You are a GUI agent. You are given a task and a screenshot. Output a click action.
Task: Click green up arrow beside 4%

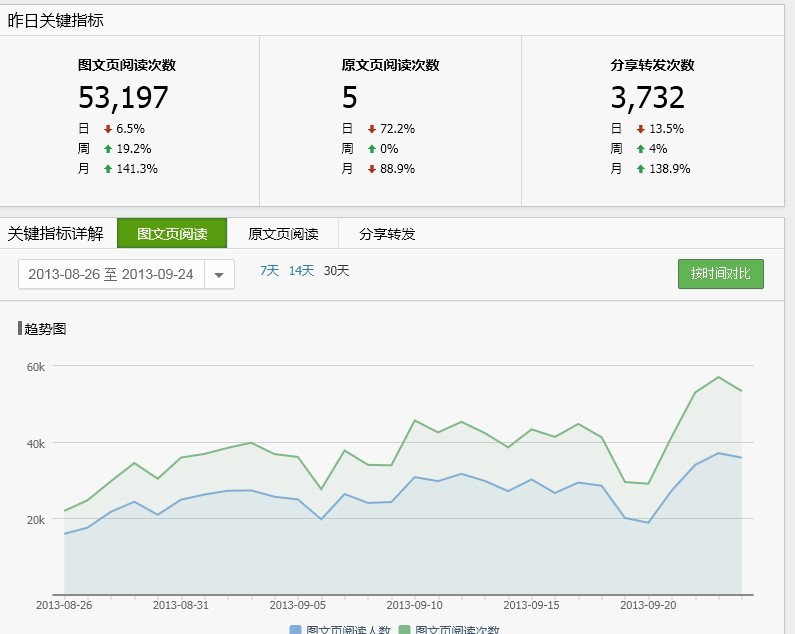(640, 149)
